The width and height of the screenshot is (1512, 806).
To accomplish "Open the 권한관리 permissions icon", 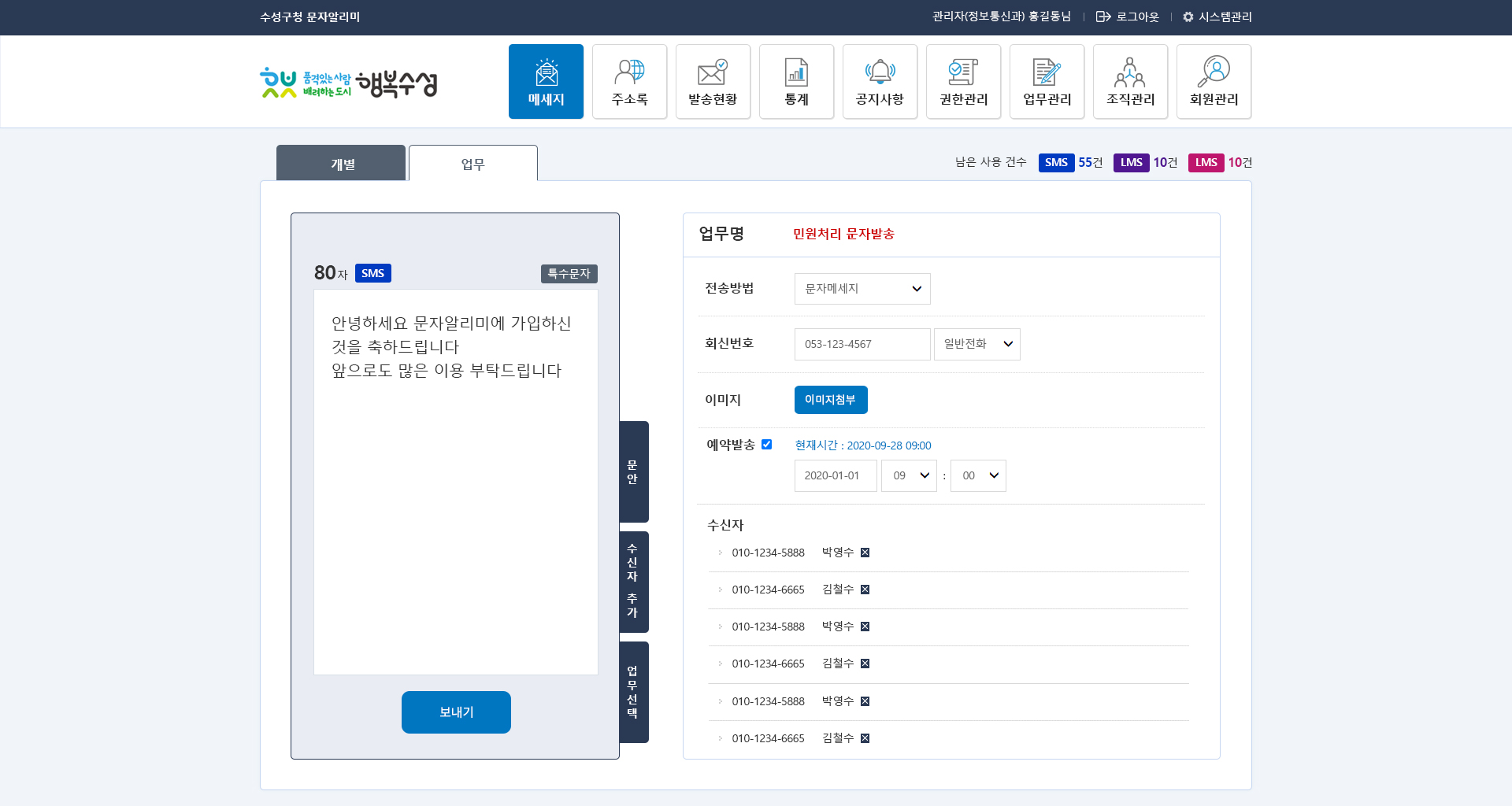I will [963, 81].
